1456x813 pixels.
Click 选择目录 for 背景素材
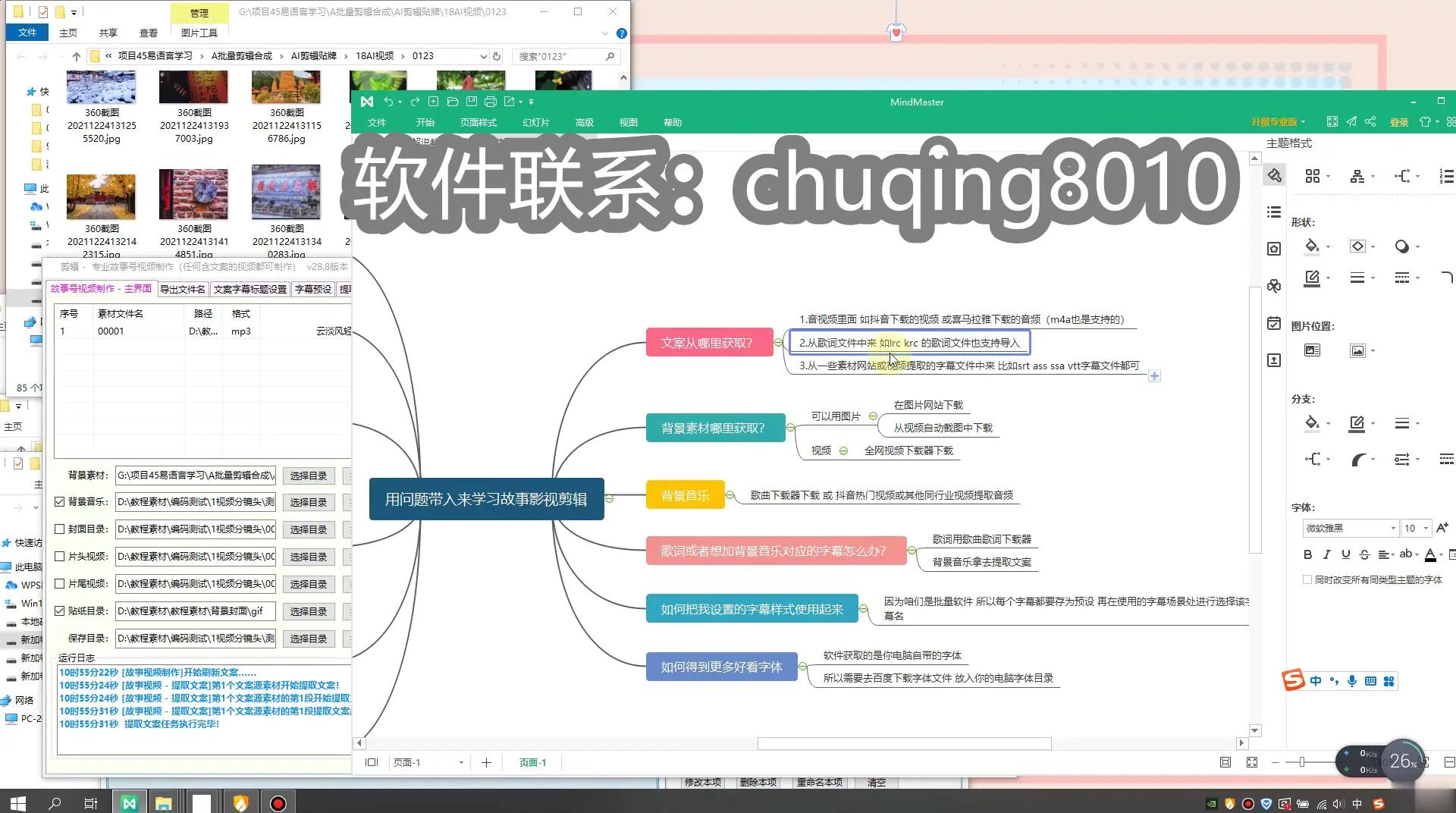tap(309, 476)
